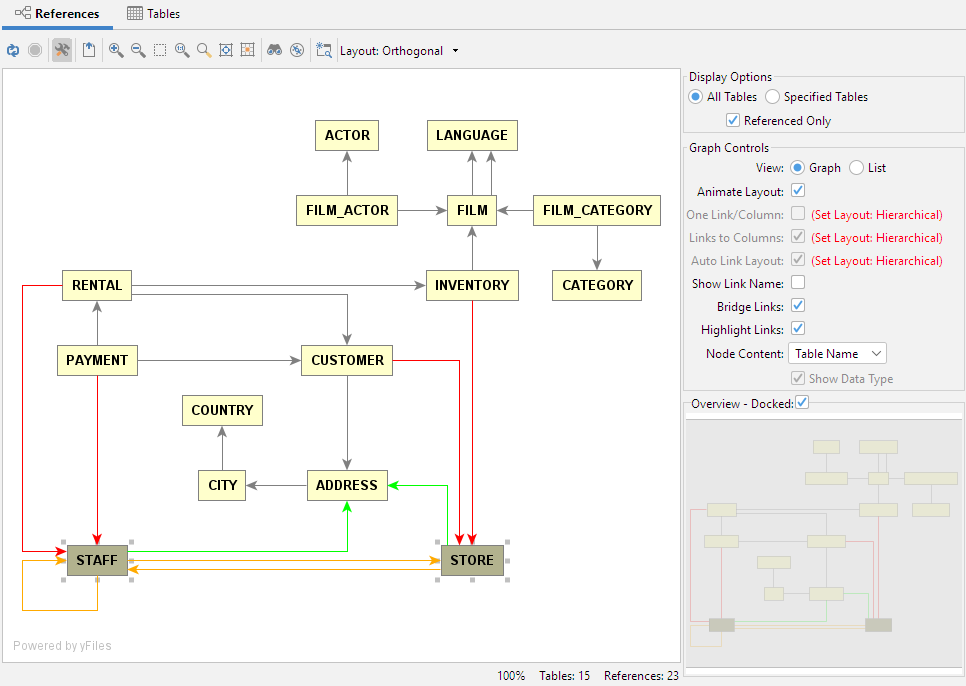Screen dimensions: 966x686
Task: Open search using the binoculars icon
Action: [x=276, y=50]
